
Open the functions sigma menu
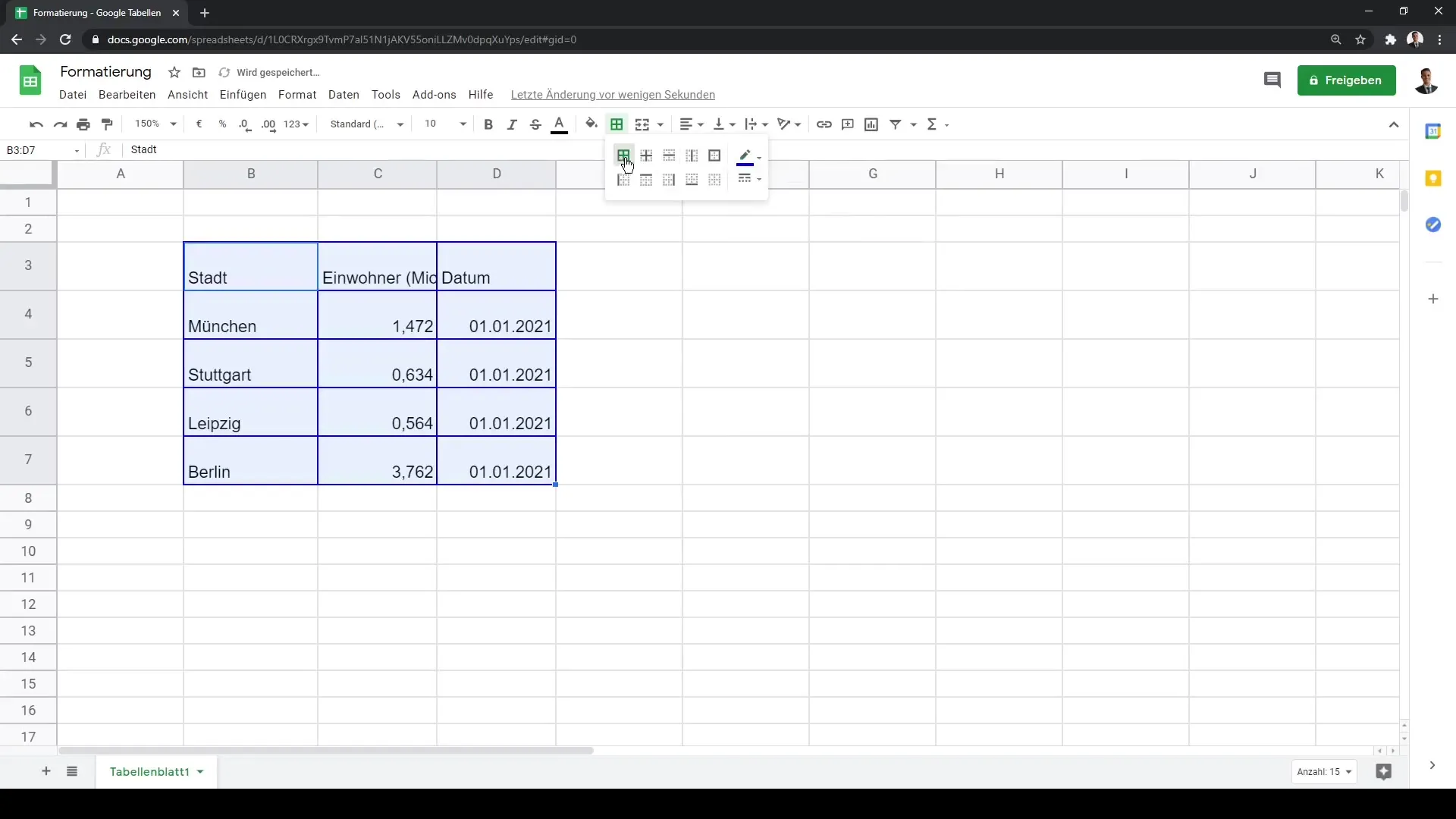[938, 124]
